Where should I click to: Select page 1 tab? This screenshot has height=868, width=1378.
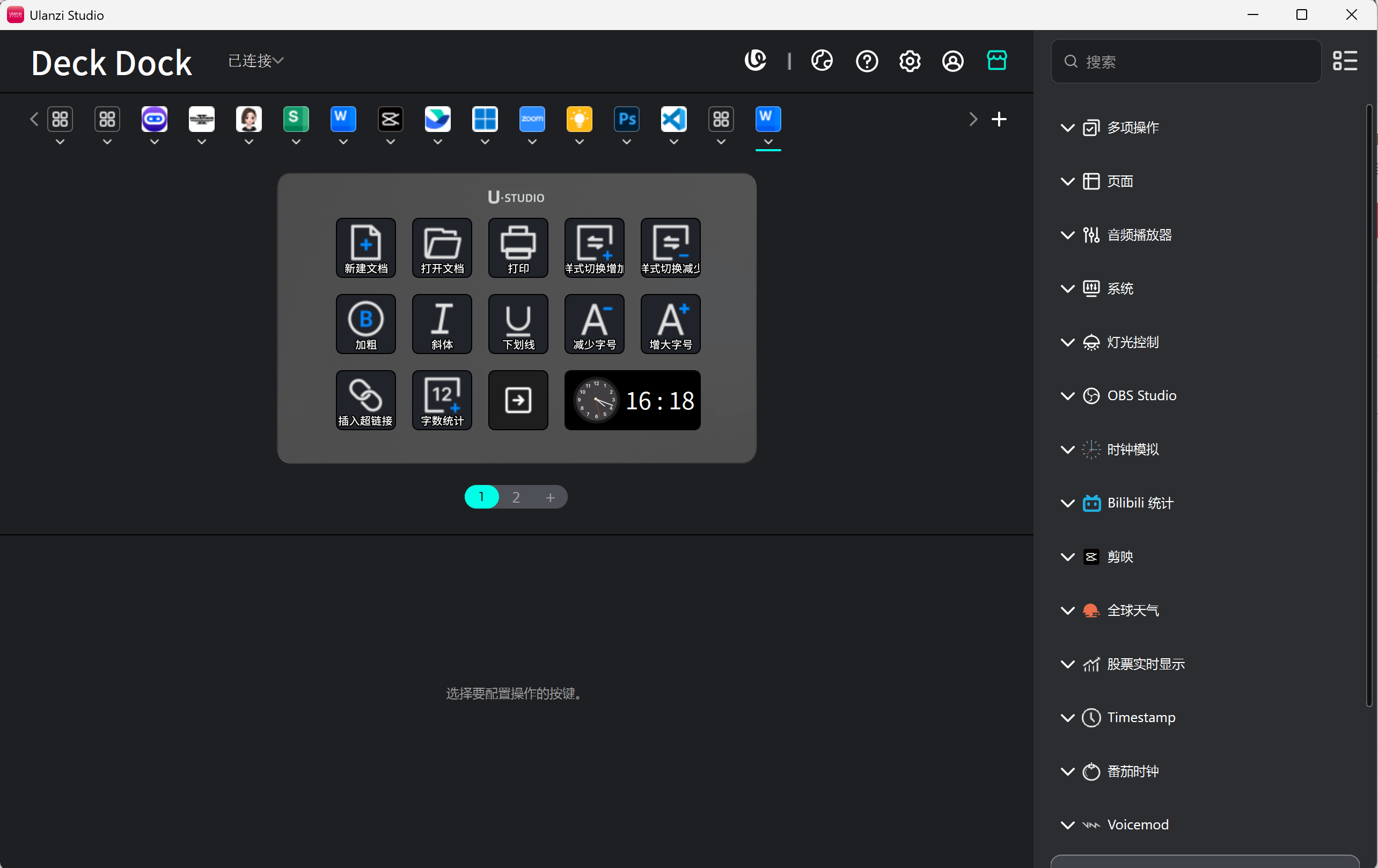(481, 497)
